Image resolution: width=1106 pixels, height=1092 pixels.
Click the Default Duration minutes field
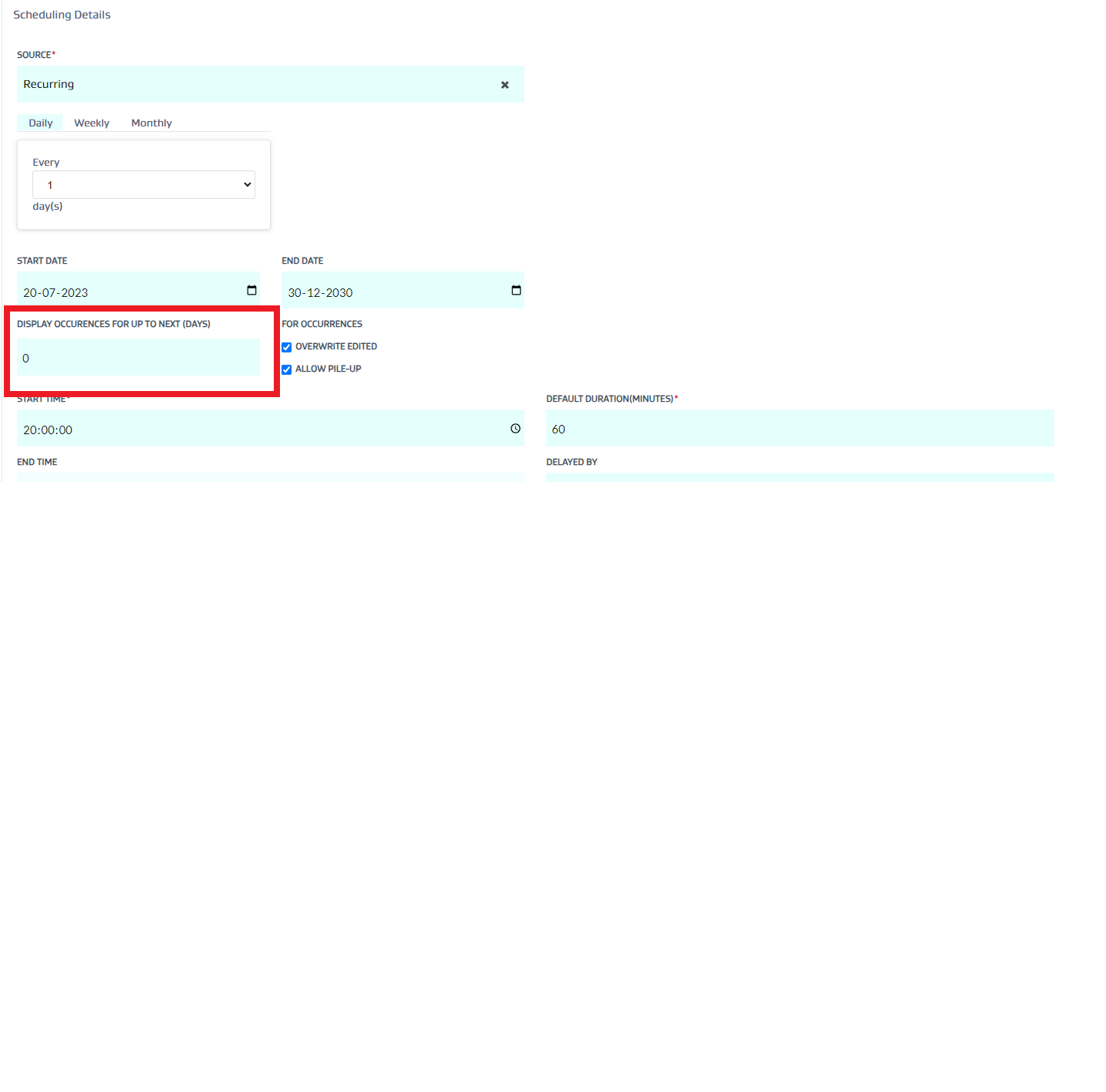[799, 429]
